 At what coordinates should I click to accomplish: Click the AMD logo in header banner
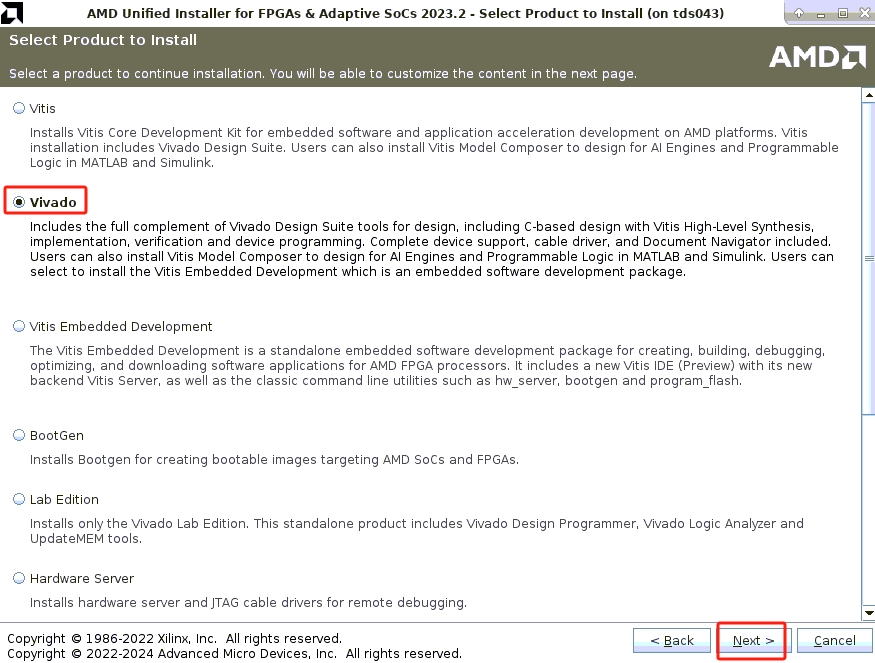point(816,57)
